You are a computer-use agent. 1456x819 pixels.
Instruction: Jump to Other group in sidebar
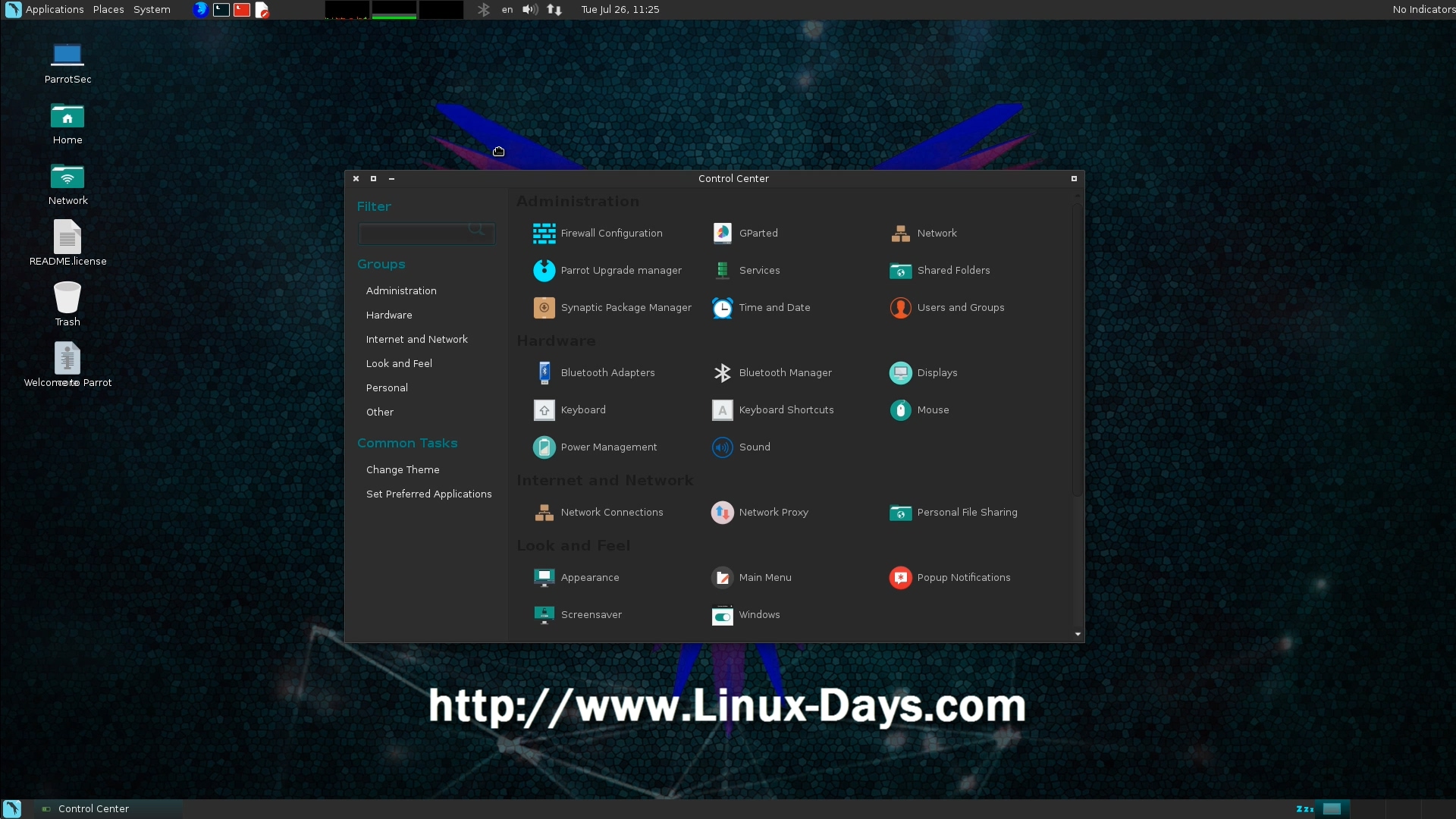(380, 412)
